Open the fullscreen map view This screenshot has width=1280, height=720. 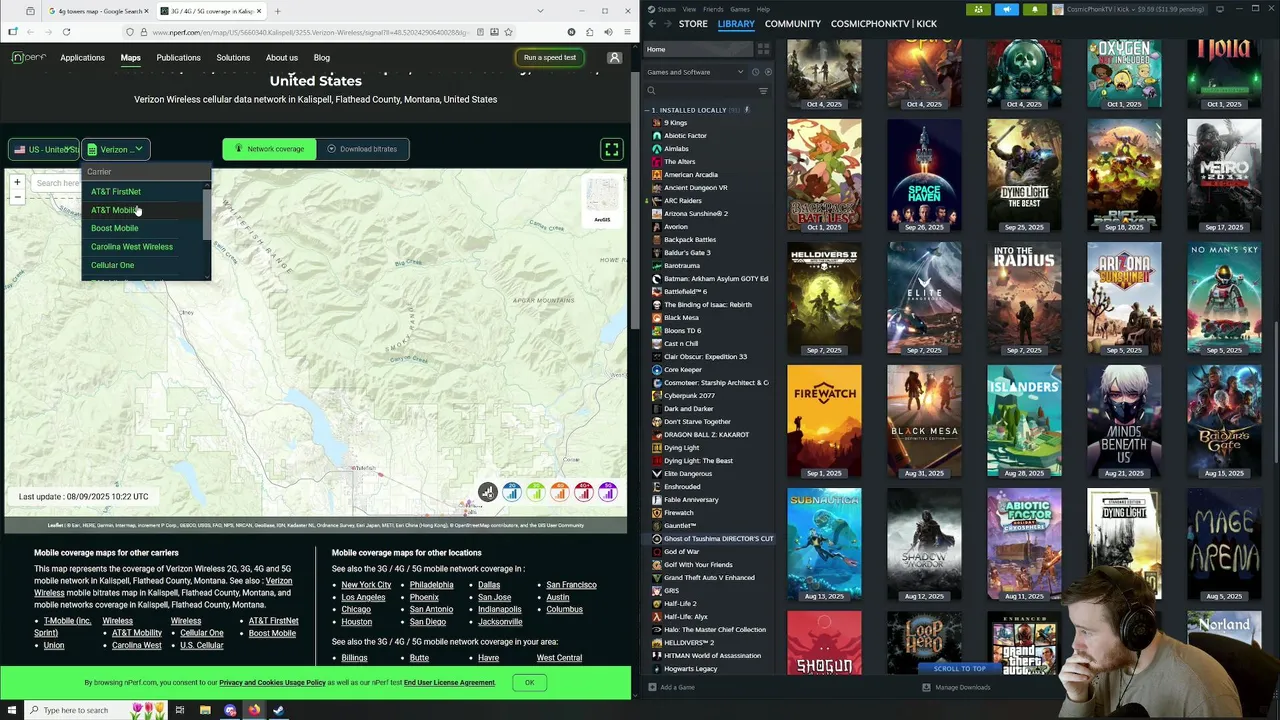[611, 149]
